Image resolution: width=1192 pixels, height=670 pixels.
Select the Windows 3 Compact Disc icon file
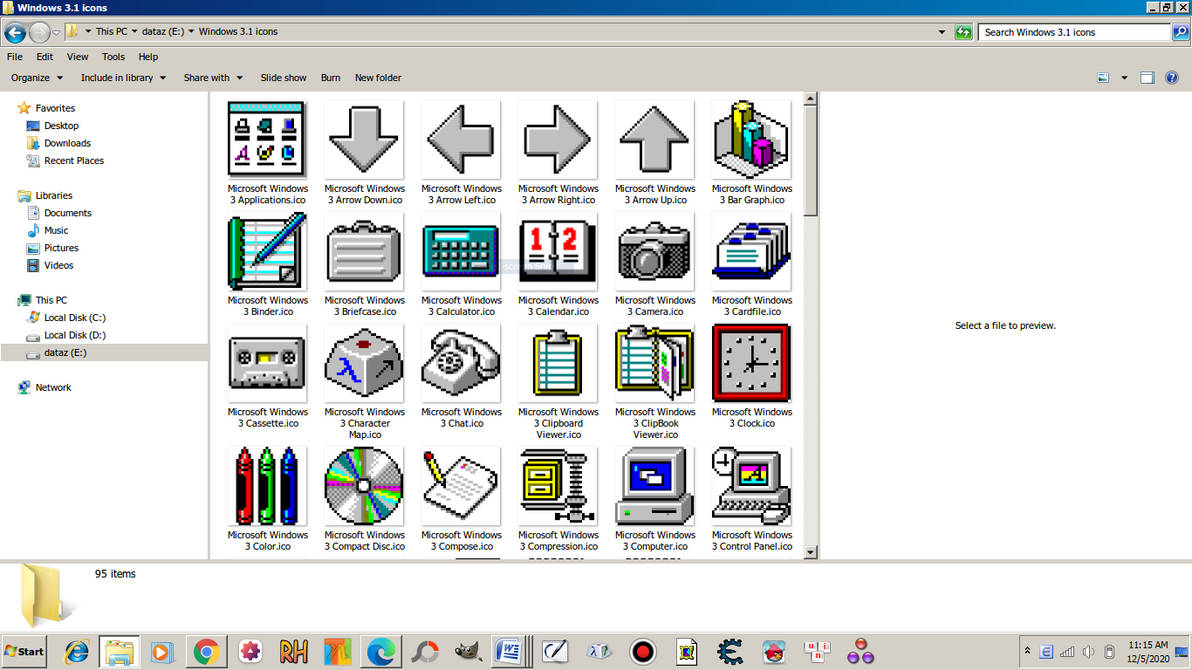(364, 486)
